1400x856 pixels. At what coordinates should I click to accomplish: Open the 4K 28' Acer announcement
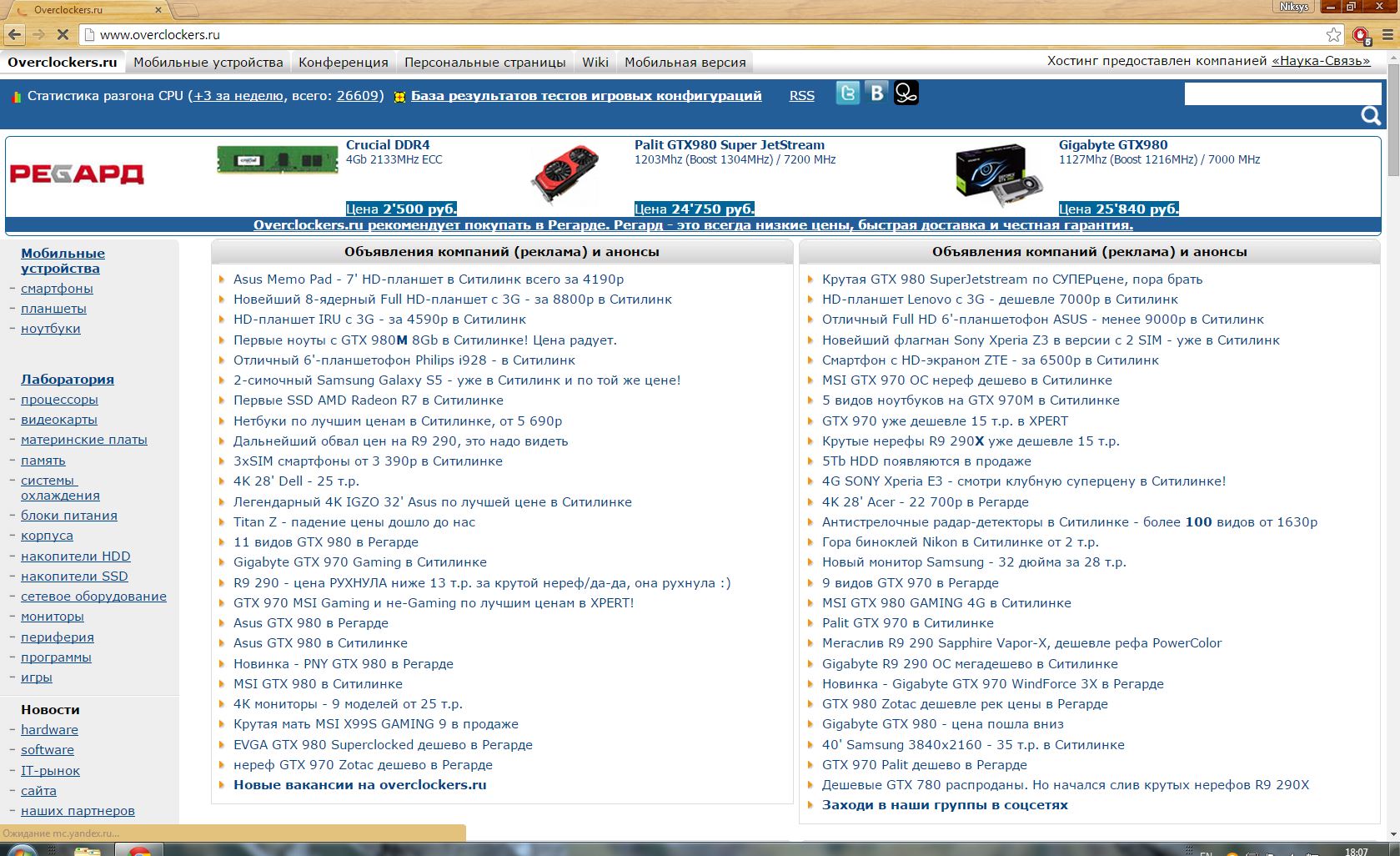[926, 502]
